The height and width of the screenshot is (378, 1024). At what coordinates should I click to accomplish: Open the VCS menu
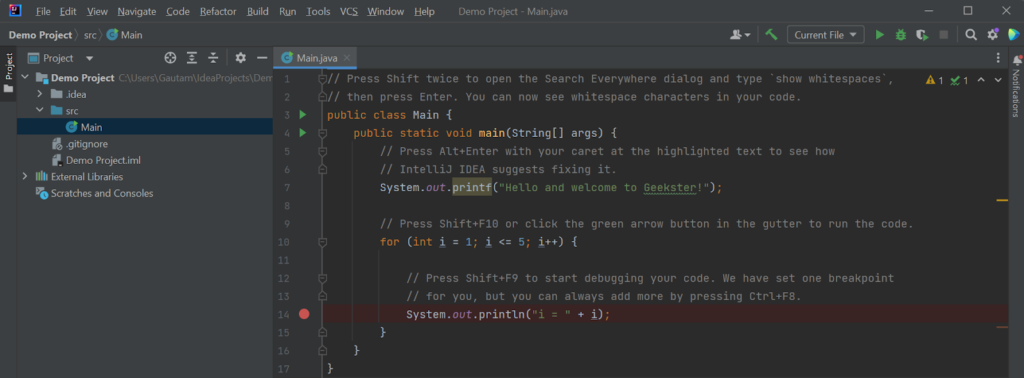(349, 12)
